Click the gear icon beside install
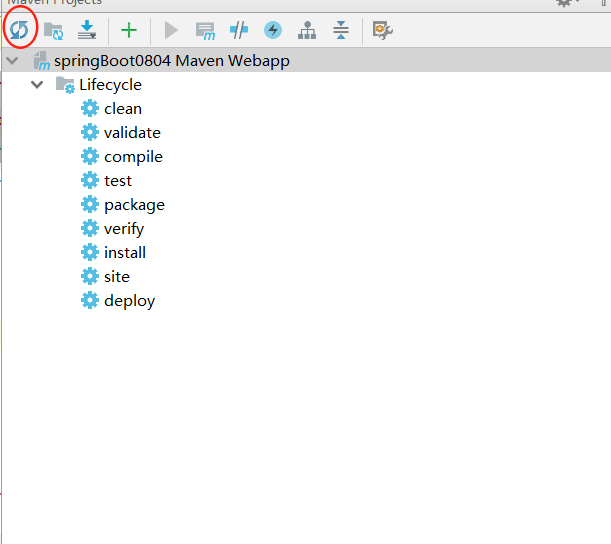Viewport: 611px width, 544px height. [90, 253]
